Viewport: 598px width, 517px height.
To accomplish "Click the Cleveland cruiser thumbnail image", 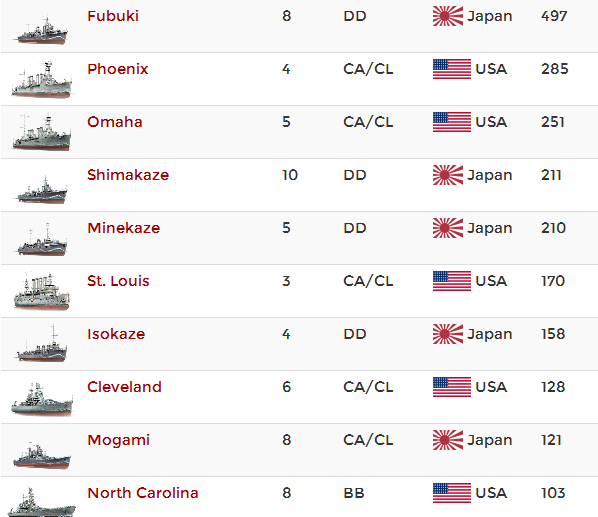I will point(41,399).
